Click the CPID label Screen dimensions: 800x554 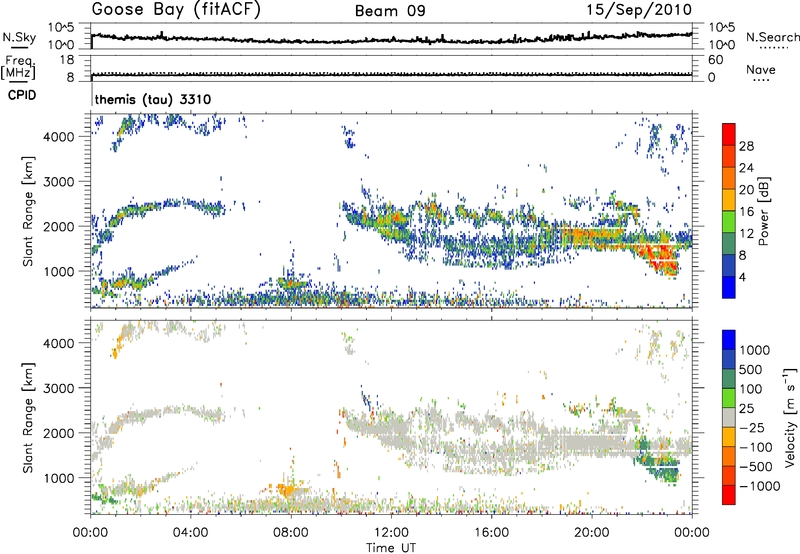point(22,95)
